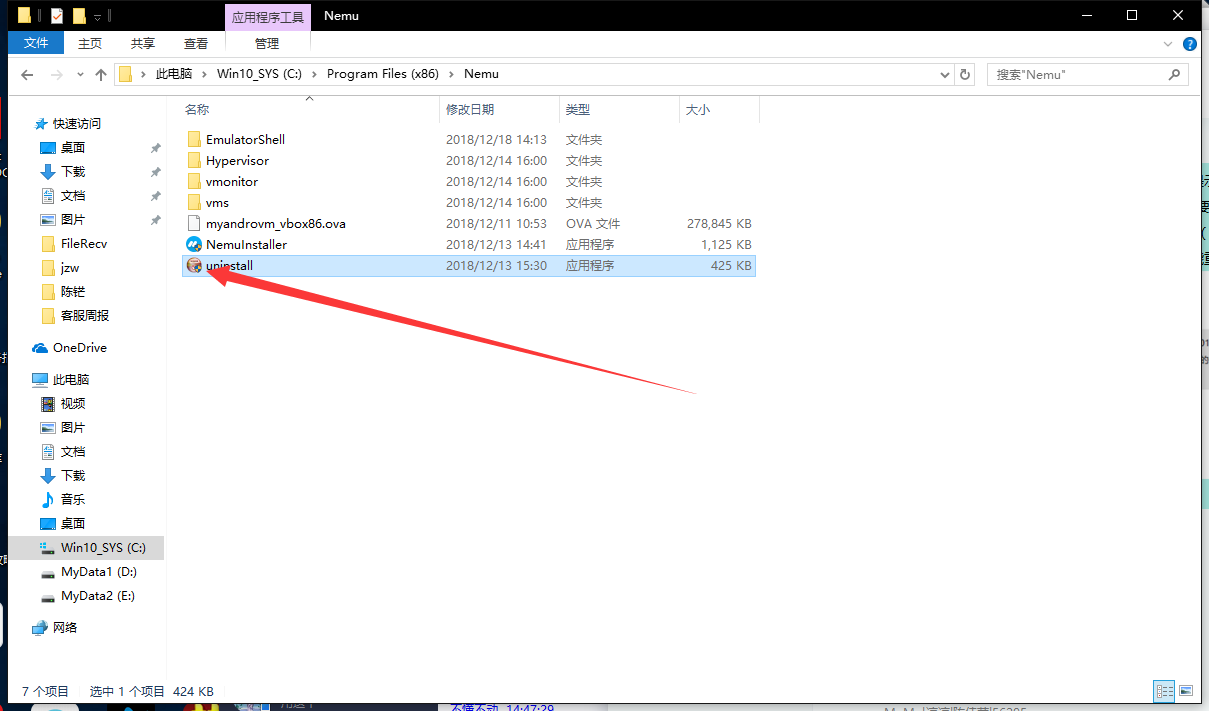Open OneDrive in navigation pane

pos(79,348)
